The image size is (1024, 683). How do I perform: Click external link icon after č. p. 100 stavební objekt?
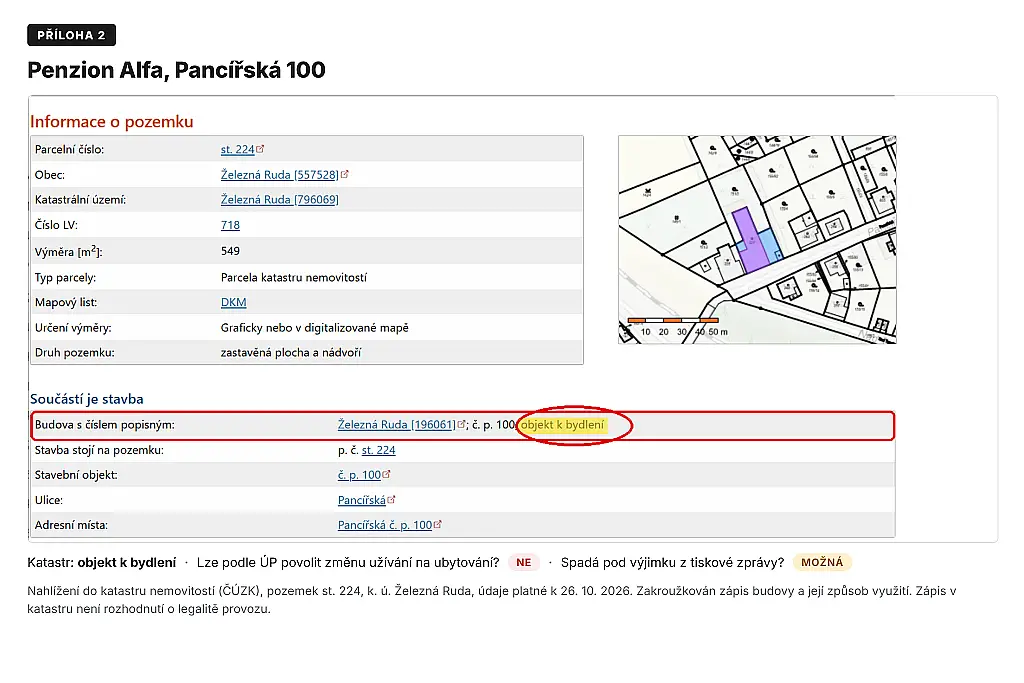(x=387, y=475)
